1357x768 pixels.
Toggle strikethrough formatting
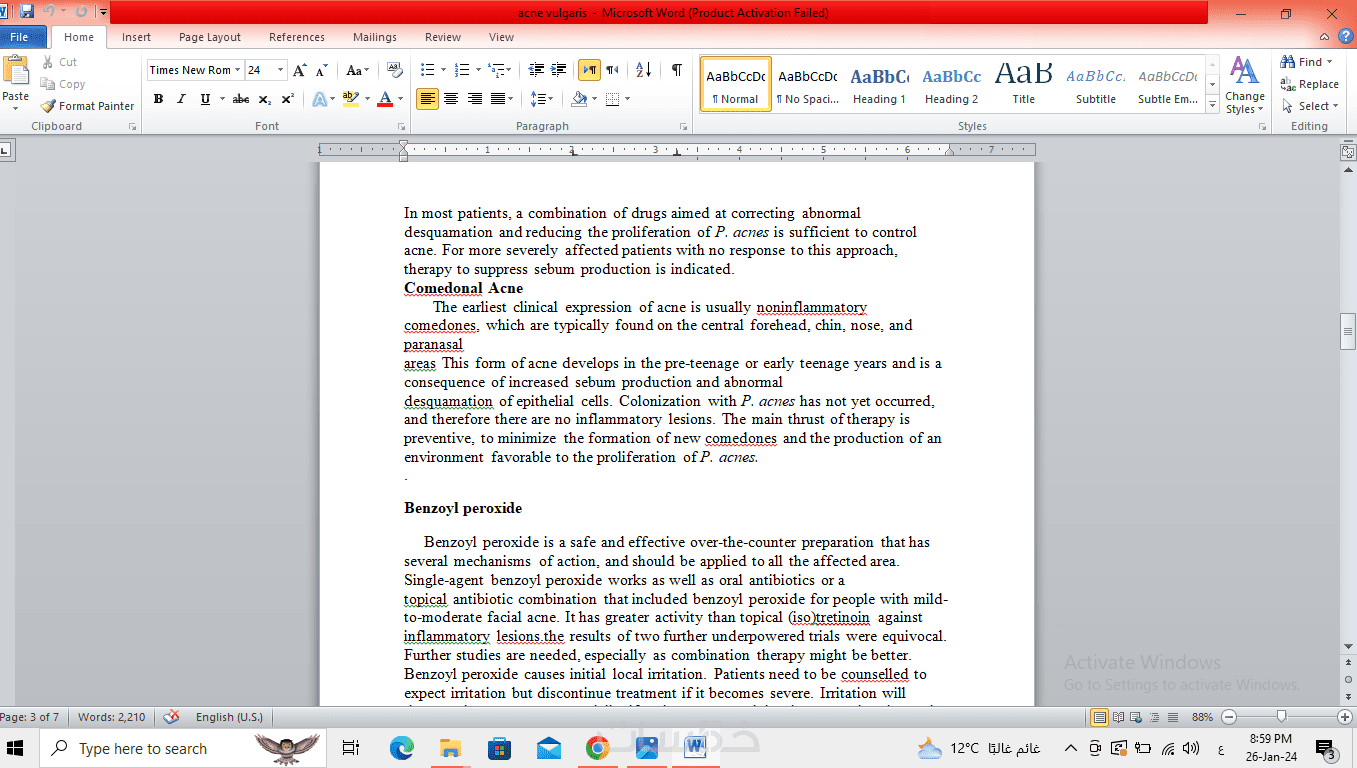[x=240, y=99]
